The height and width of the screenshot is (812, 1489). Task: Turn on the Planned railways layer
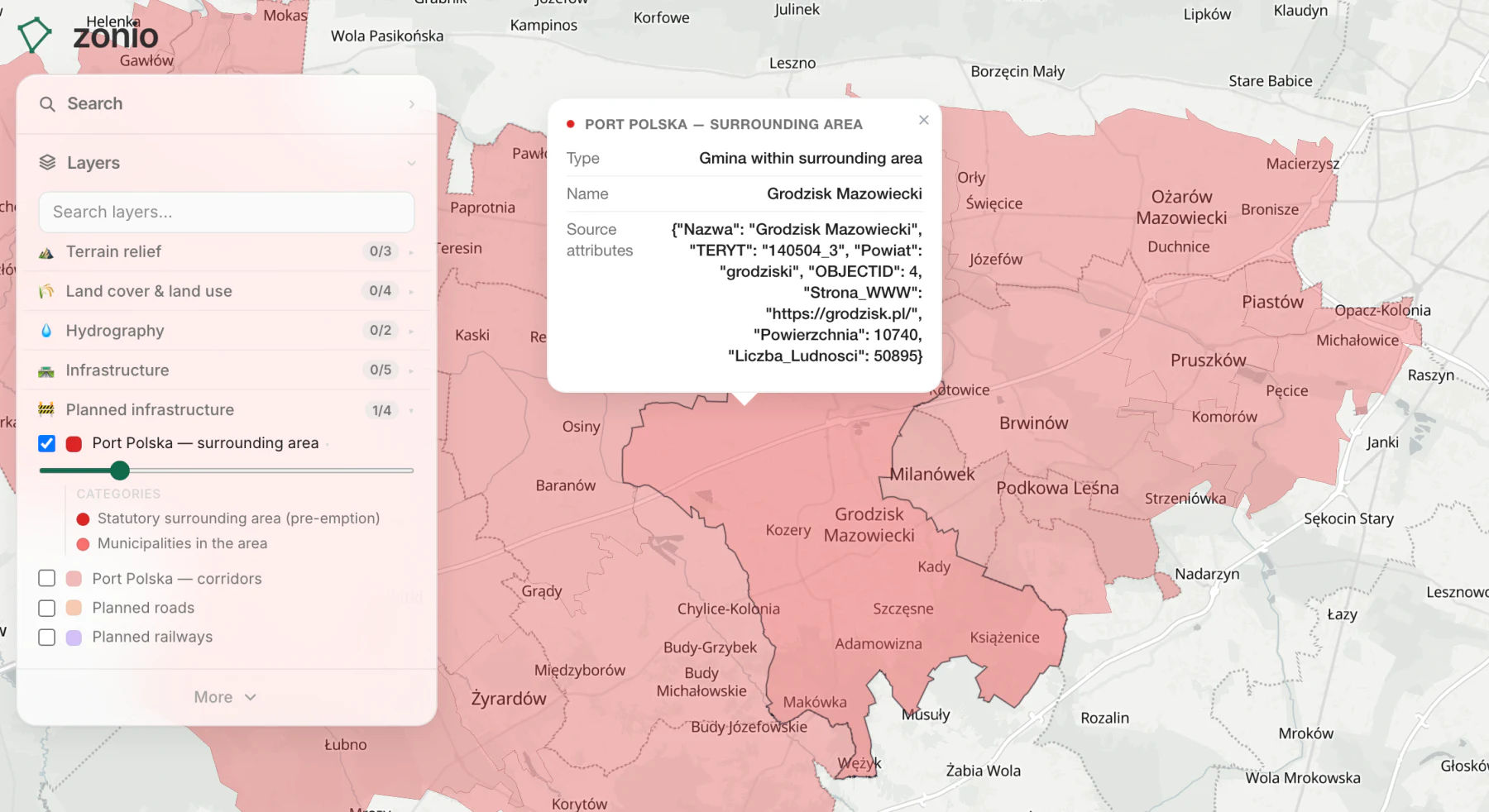coord(47,638)
